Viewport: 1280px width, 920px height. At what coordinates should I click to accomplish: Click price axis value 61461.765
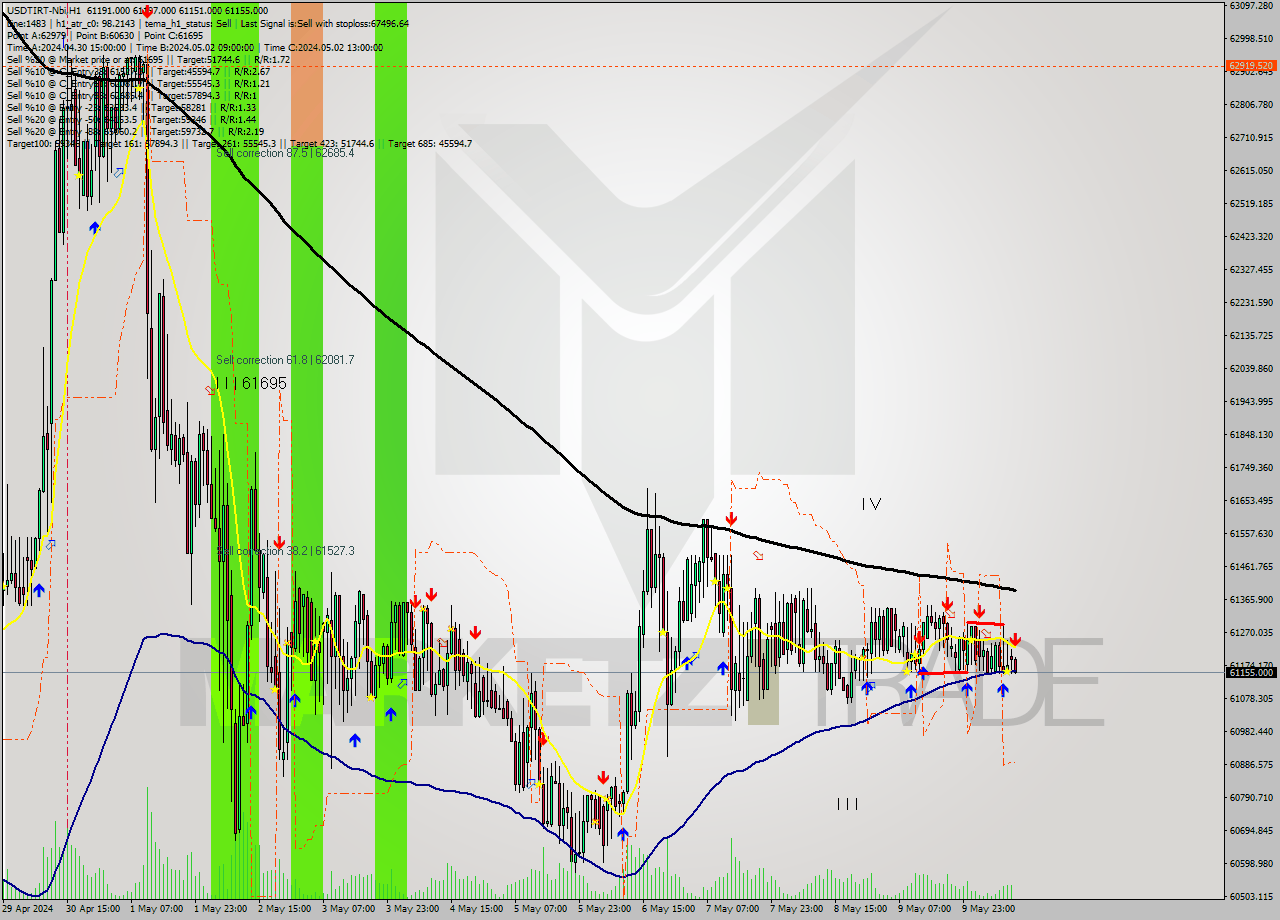[1251, 566]
